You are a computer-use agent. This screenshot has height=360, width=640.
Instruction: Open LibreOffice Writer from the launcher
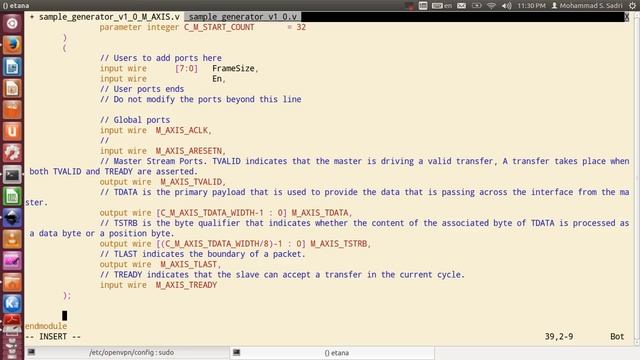point(12,67)
